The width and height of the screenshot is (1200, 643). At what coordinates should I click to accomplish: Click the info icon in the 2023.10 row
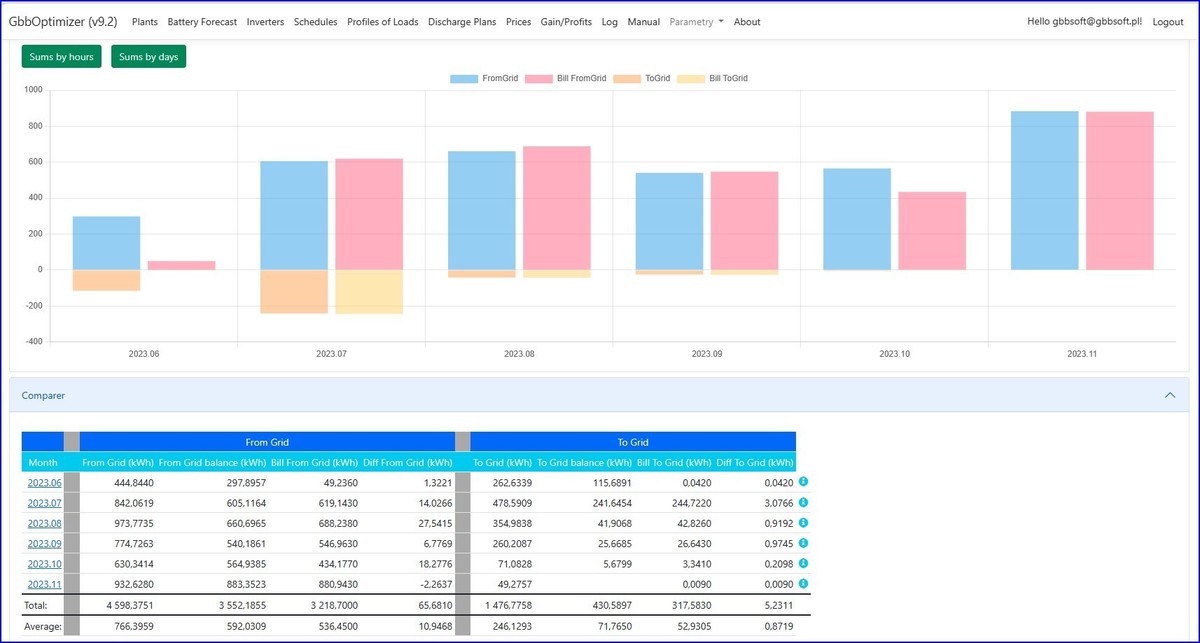803,563
